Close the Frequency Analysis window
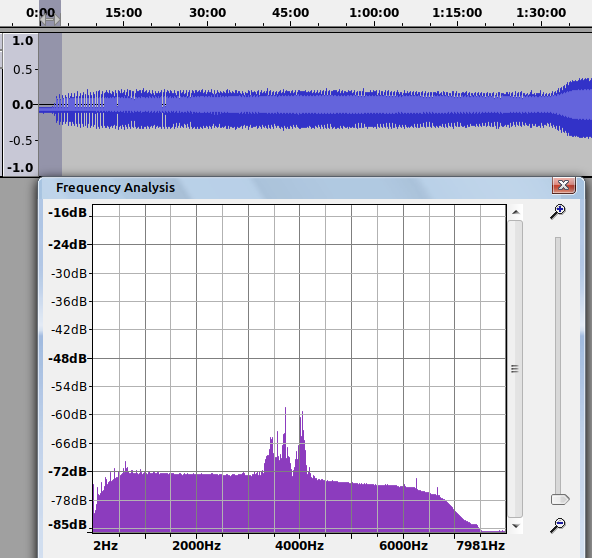 click(x=564, y=185)
